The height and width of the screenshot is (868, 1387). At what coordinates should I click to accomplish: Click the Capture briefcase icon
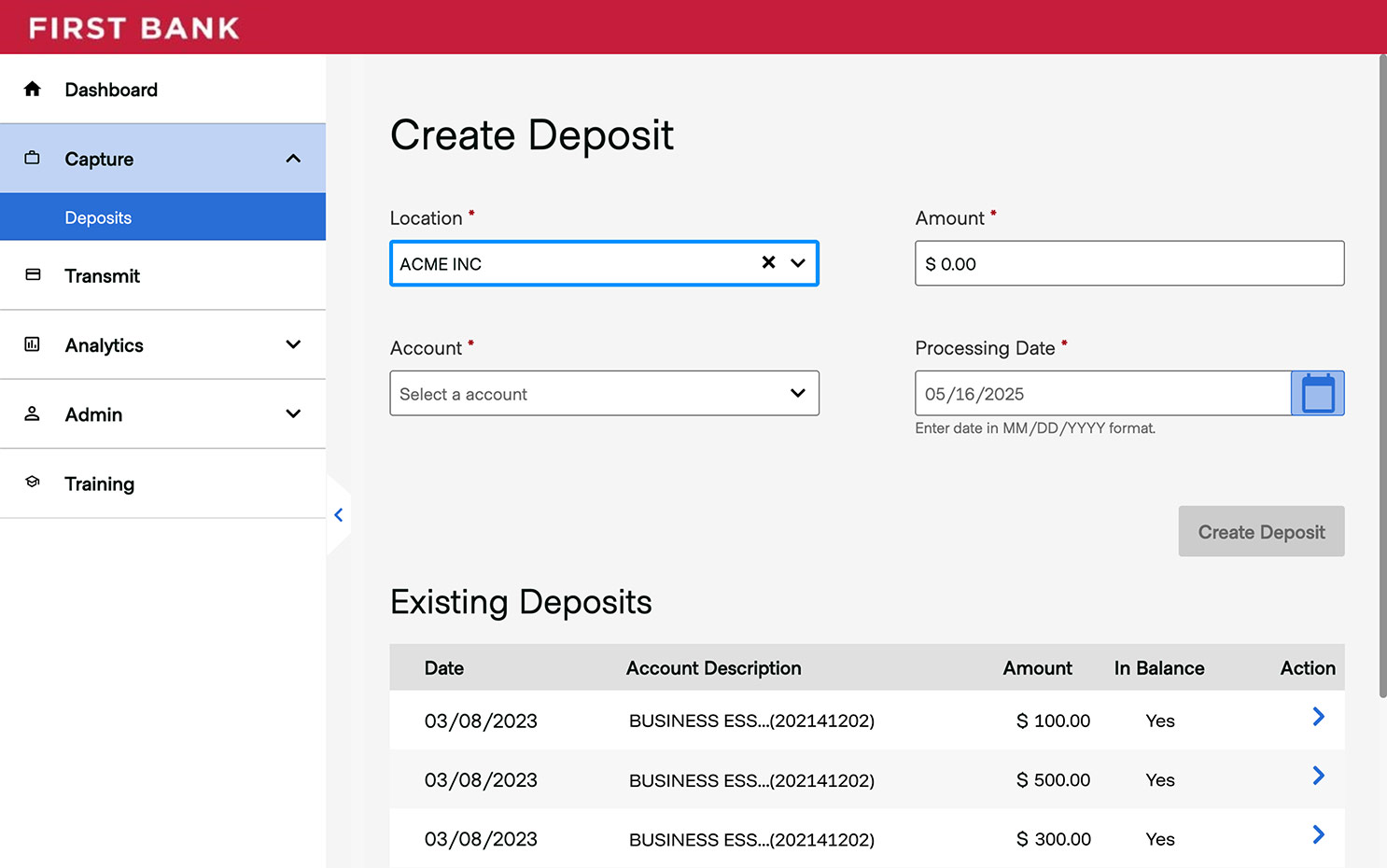33,158
